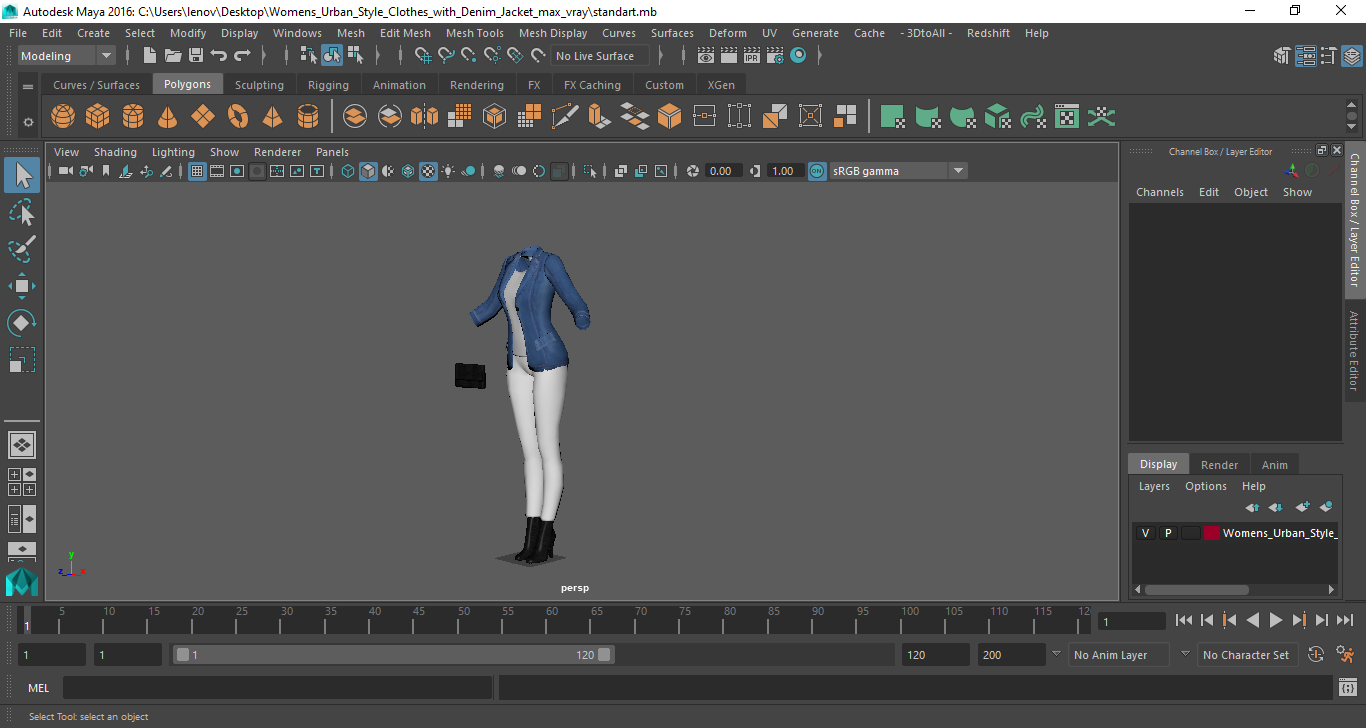Toggle smooth shade all in viewport

click(x=369, y=171)
